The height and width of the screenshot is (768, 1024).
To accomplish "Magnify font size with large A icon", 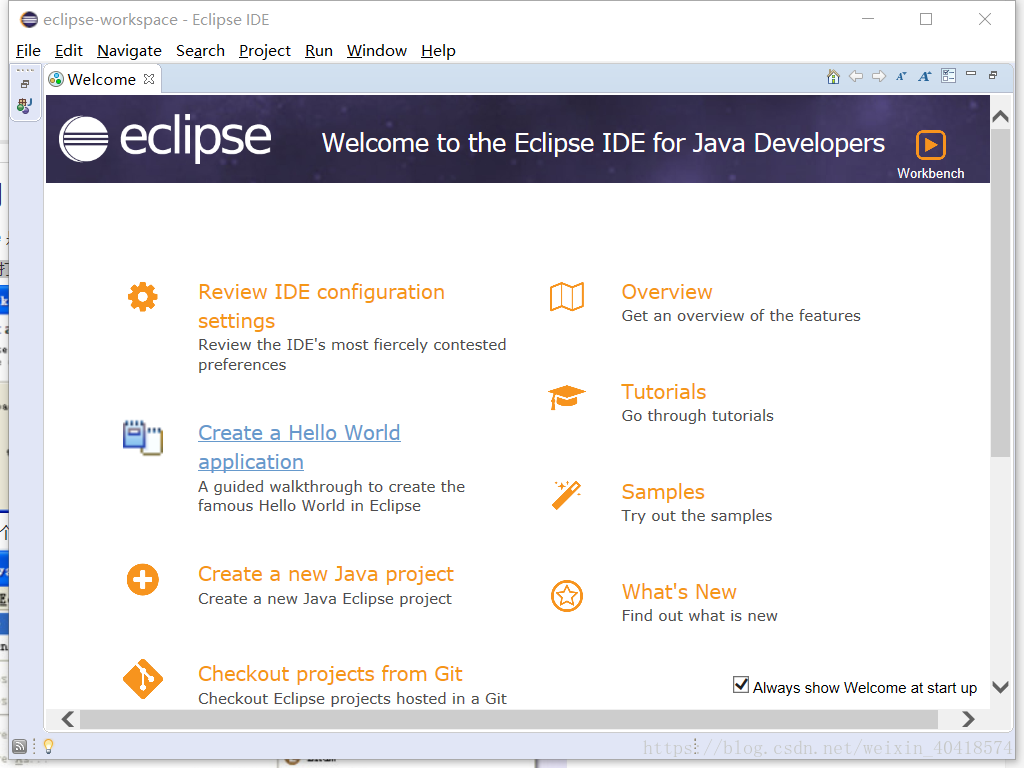I will [x=924, y=76].
